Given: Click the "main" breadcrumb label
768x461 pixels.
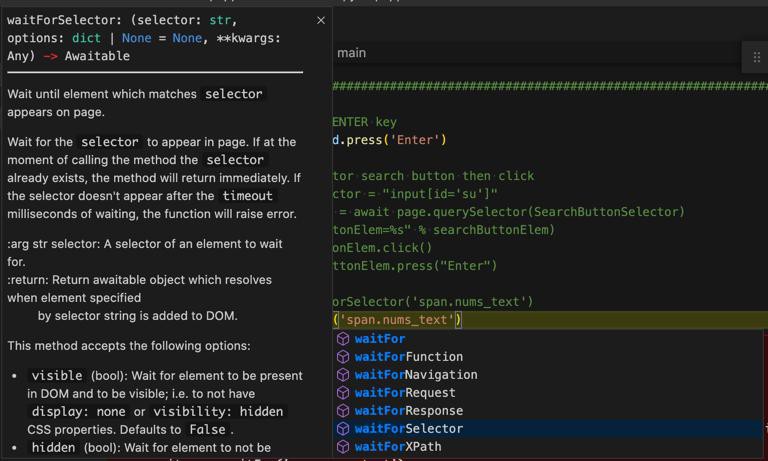Looking at the screenshot, I should [351, 53].
